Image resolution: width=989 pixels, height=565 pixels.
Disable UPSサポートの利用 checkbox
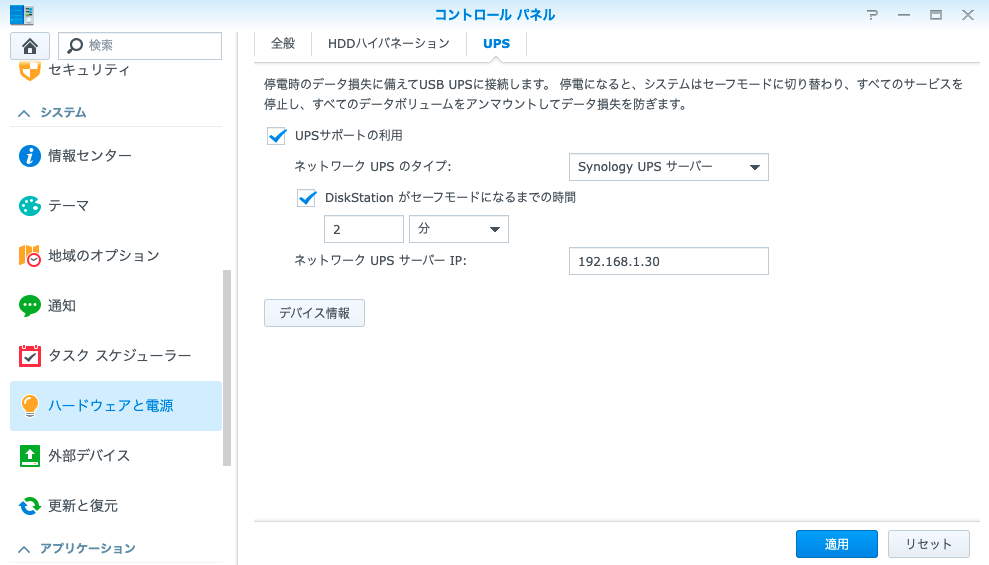click(276, 136)
